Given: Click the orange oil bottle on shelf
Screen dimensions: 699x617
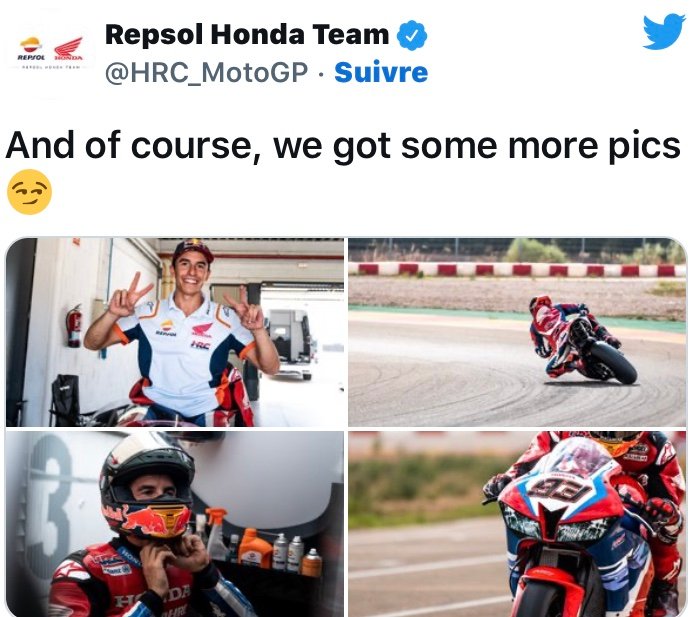Looking at the screenshot, I should pos(255,547).
